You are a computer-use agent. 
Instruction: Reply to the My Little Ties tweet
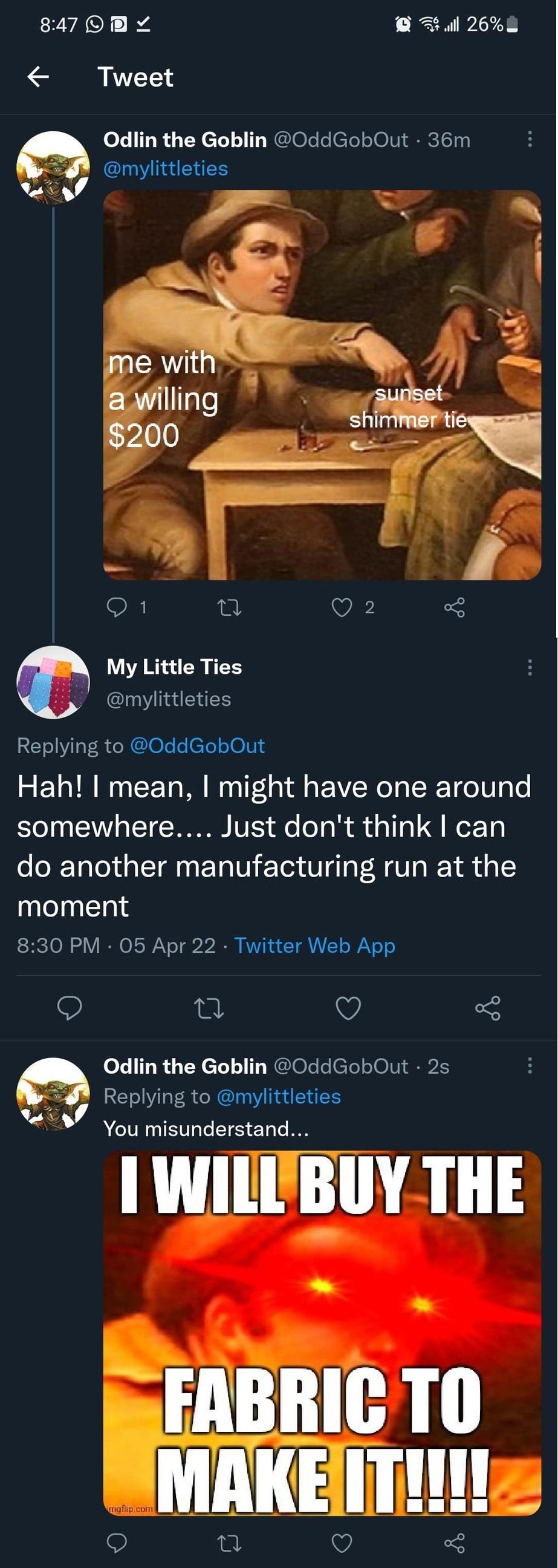[70, 1007]
